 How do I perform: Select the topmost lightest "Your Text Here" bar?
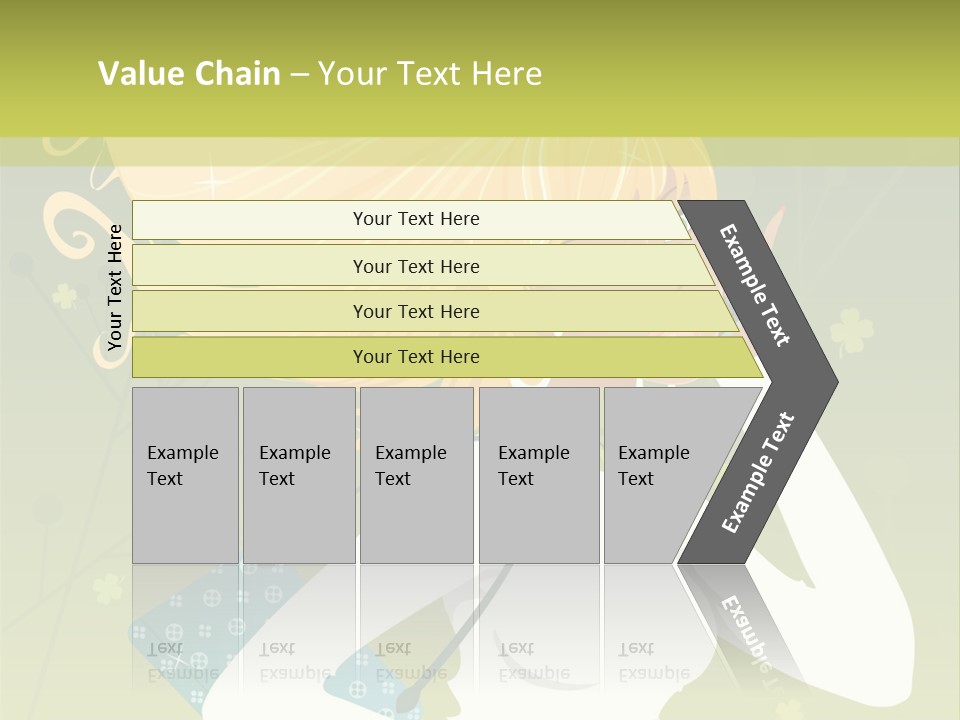[416, 219]
